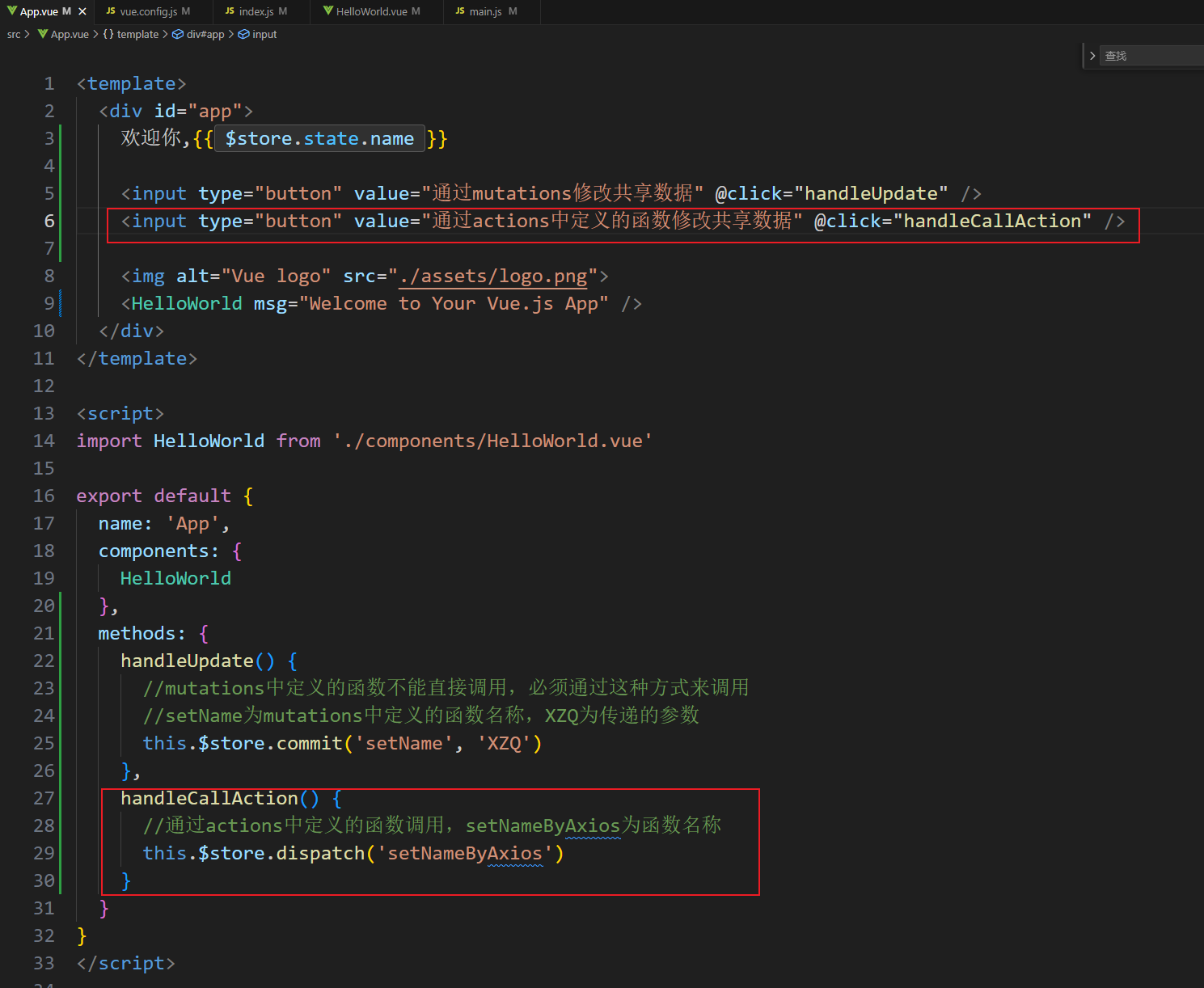
Task: Click the components: property on line 18
Action: coord(158,551)
